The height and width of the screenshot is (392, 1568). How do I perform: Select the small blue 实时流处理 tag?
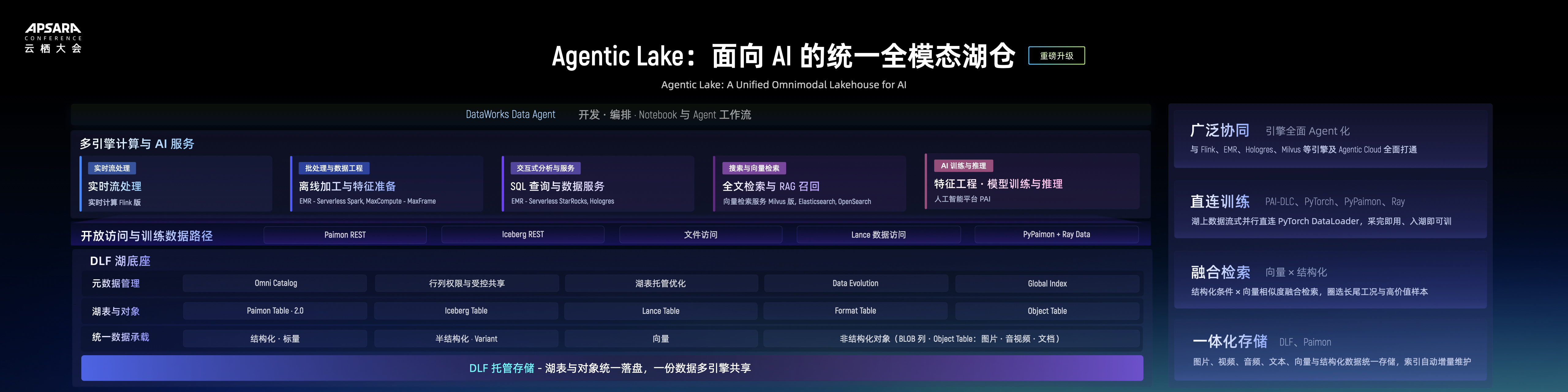pos(111,168)
